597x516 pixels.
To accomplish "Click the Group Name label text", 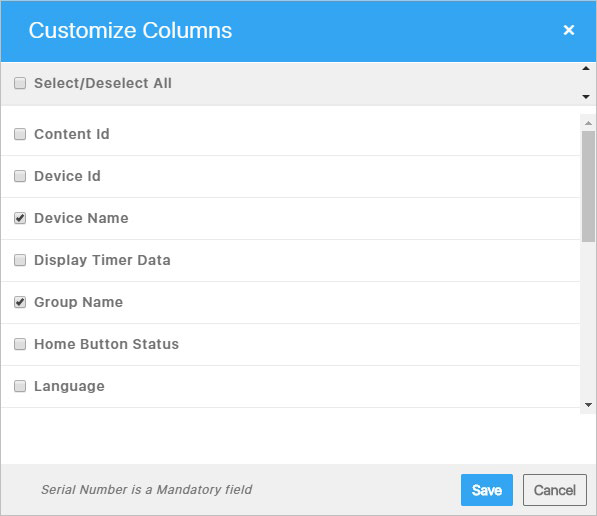I will (78, 302).
